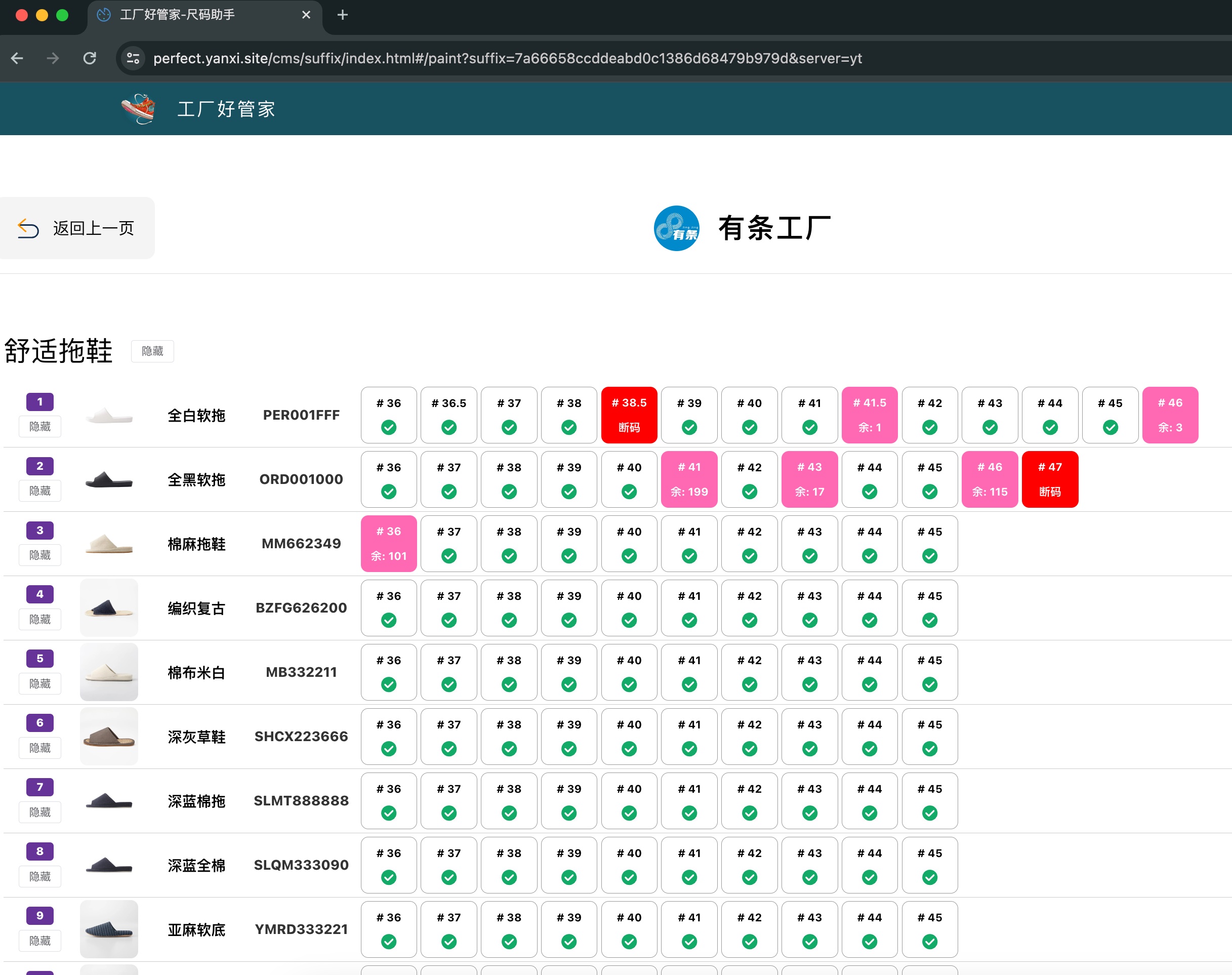Hide the 舒适拖鞋 category section

(x=152, y=351)
